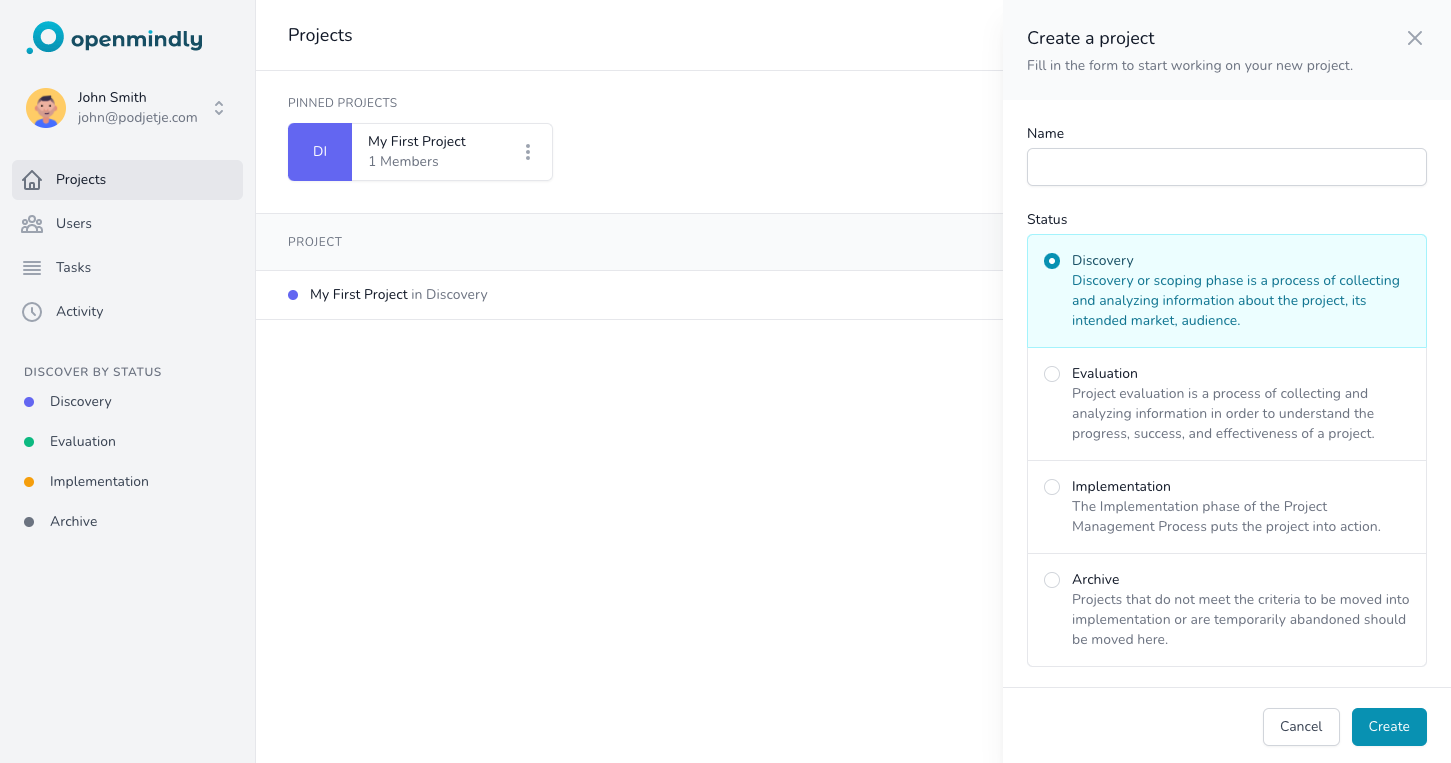Filter by Discovery status purple dot
1451x763 pixels.
click(29, 402)
